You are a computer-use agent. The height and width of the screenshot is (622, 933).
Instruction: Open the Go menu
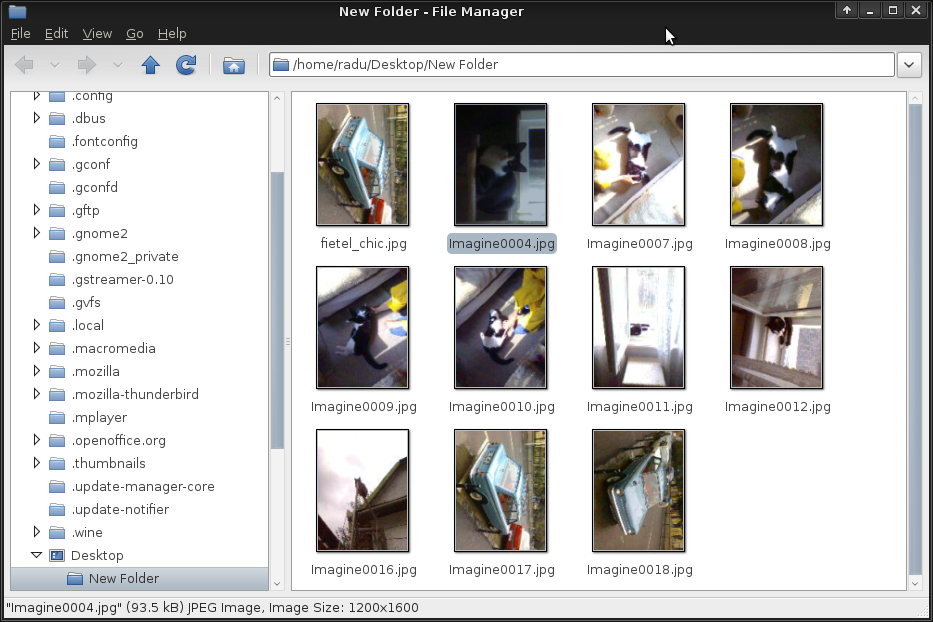(x=135, y=33)
